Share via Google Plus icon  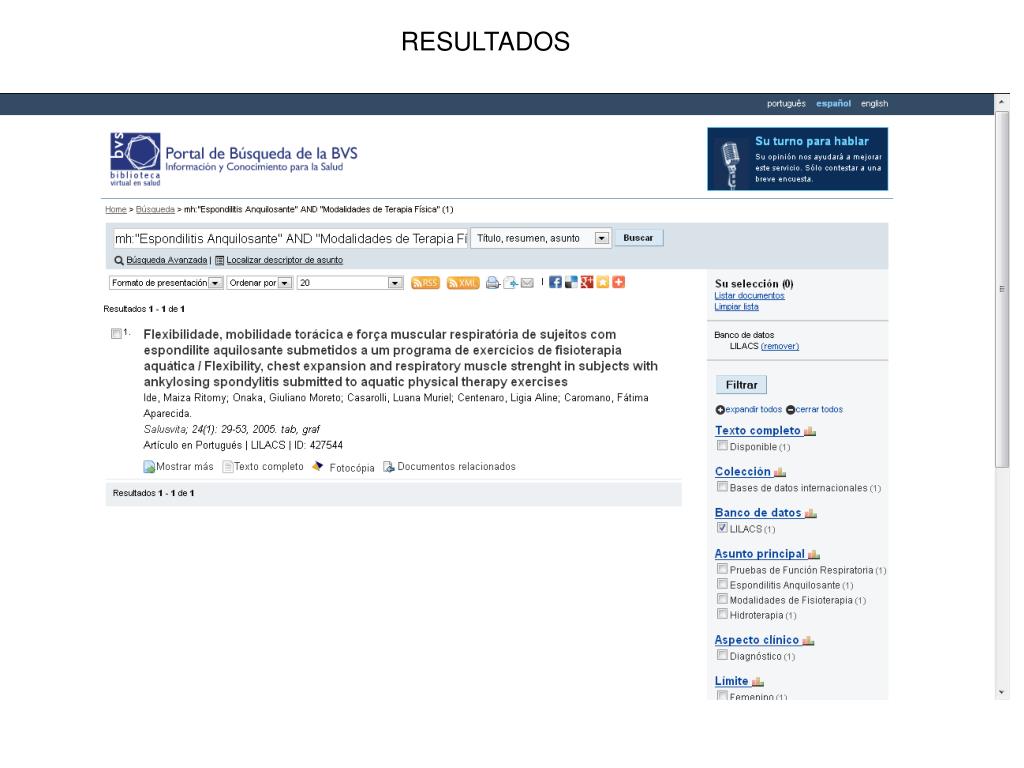[587, 282]
